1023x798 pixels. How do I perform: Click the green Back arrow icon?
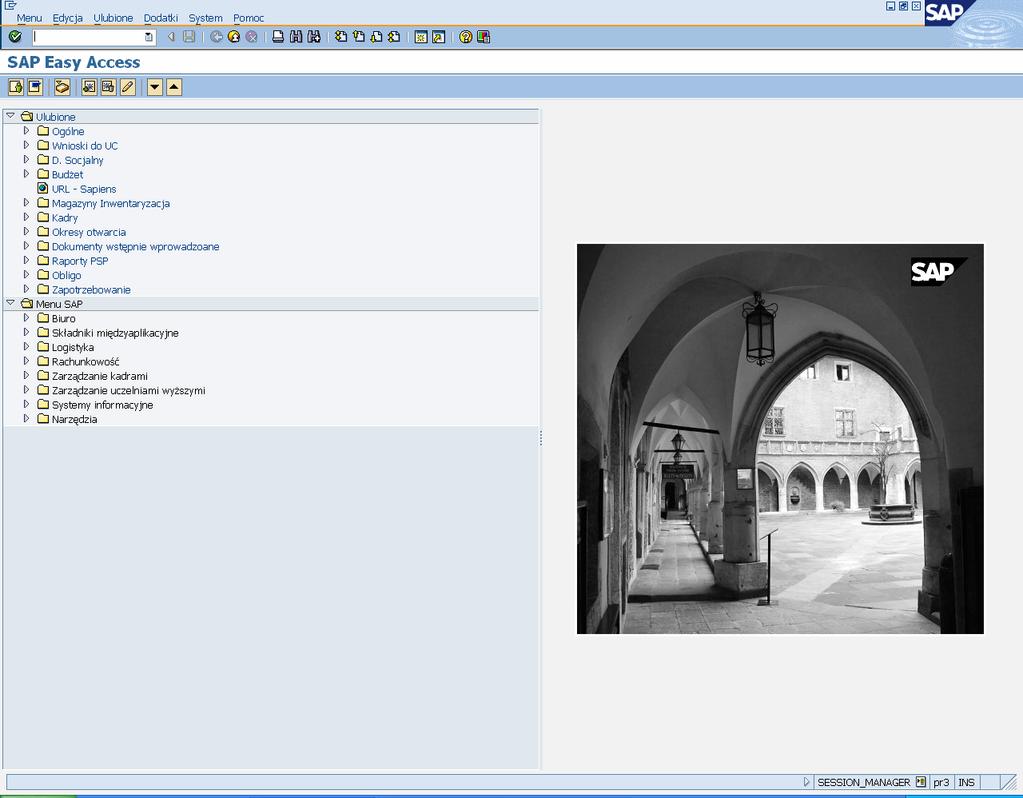click(216, 37)
